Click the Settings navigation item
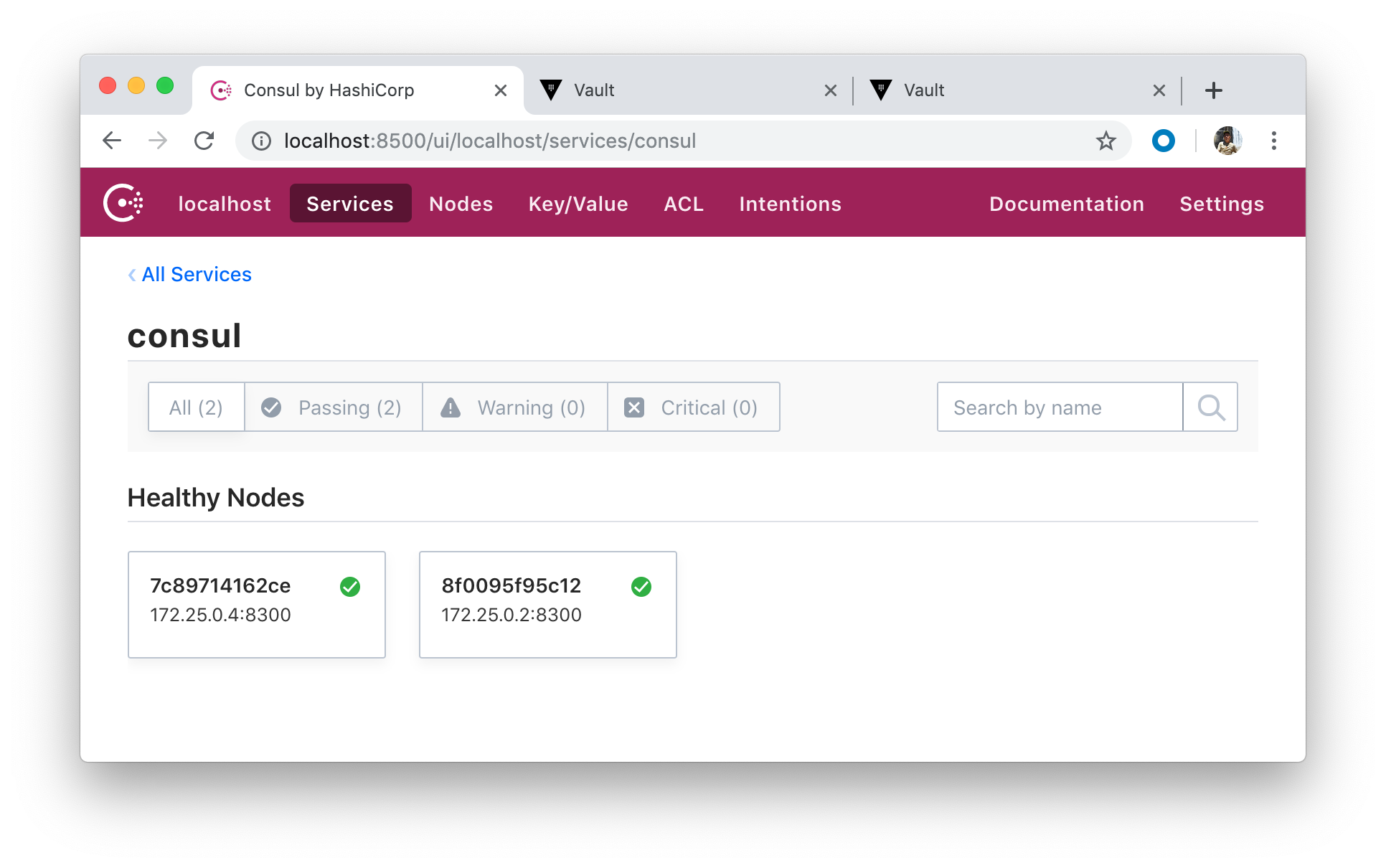This screenshot has height=868, width=1386. [1221, 203]
